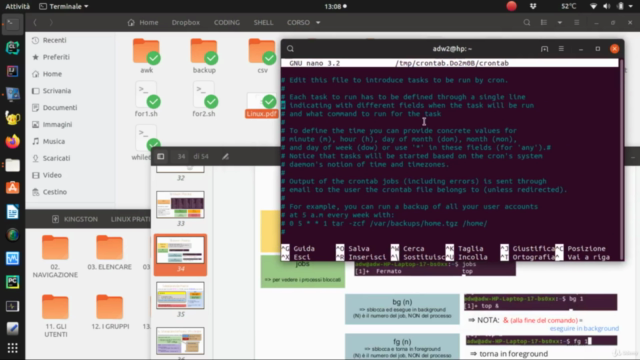Image resolution: width=640 pixels, height=360 pixels.
Task: Open Scaricati in sidebar
Action: [56, 158]
